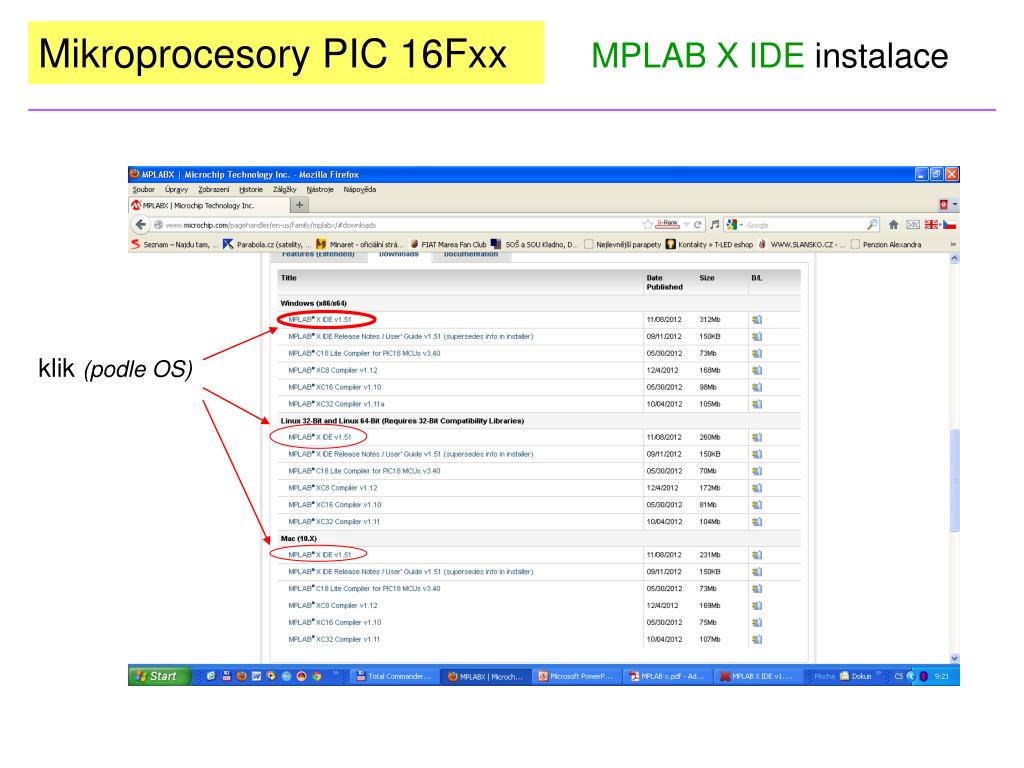The image size is (1024, 768).
Task: Expand the quick launch overflow chevron
Action: coord(336,673)
